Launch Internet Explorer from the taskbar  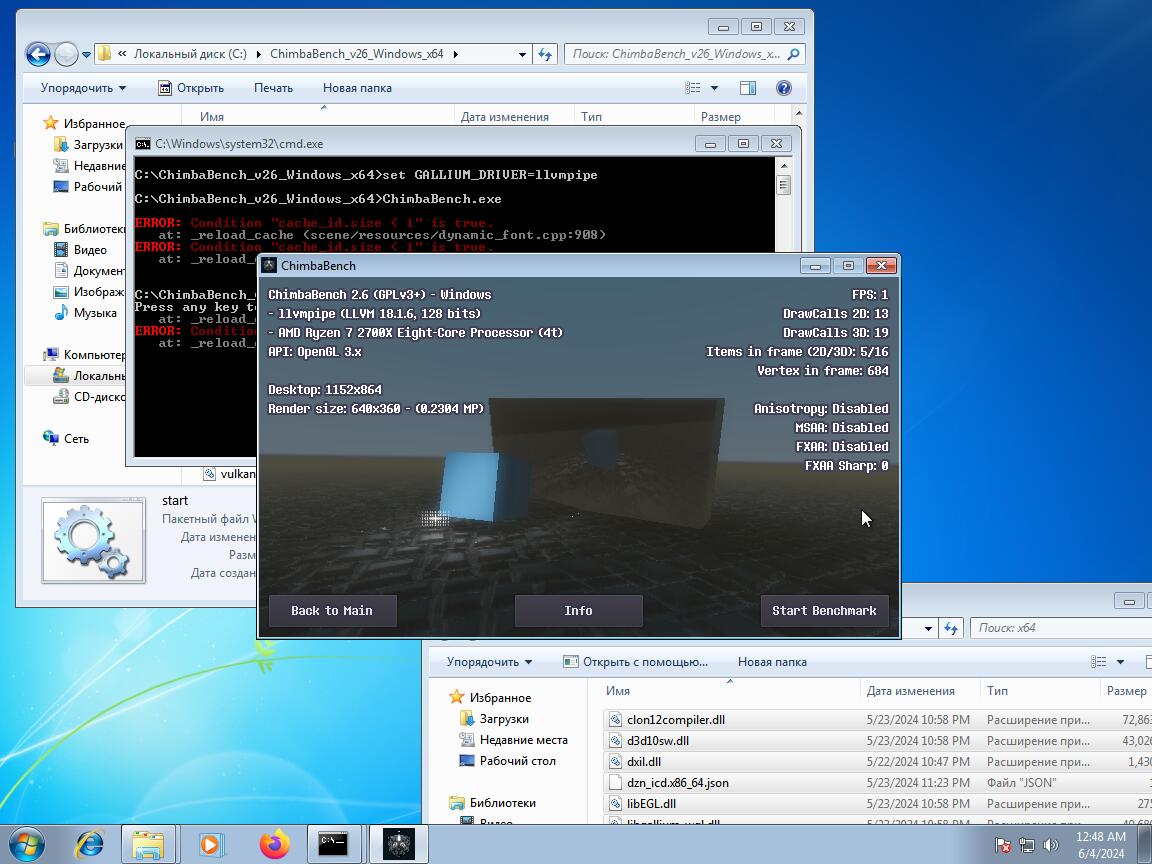click(90, 844)
